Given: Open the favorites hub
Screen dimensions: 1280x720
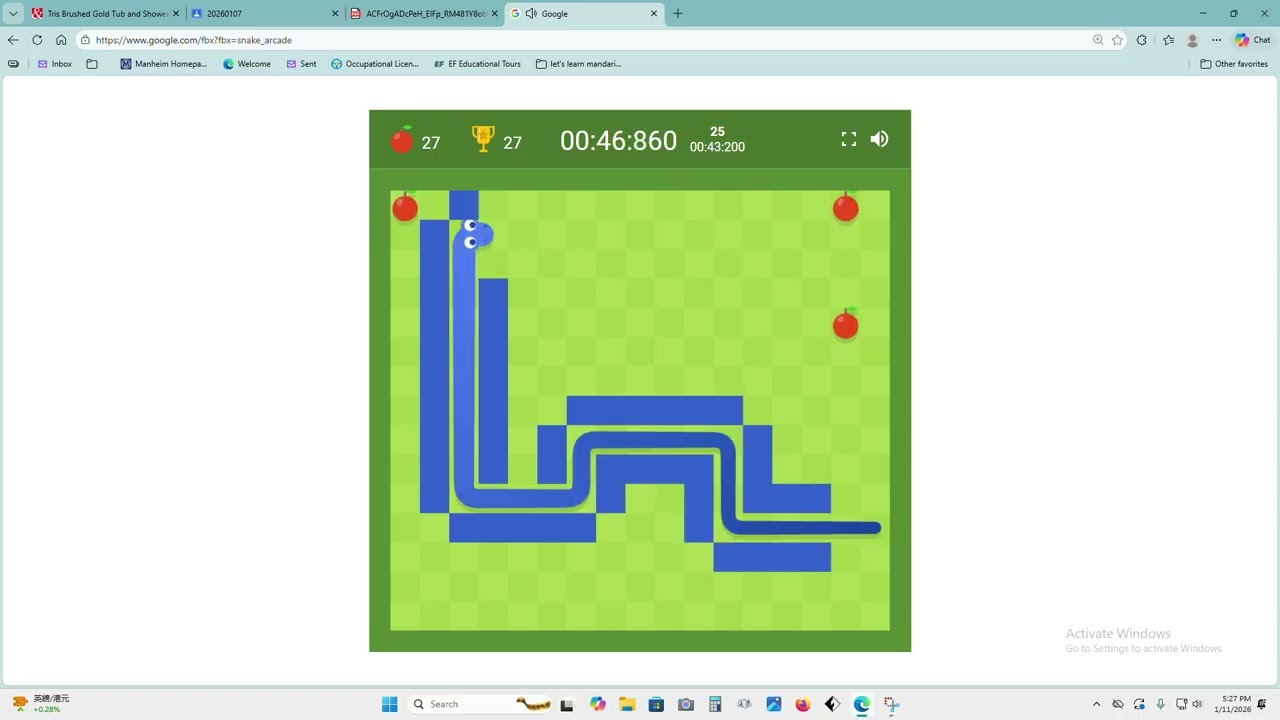Looking at the screenshot, I should [x=1168, y=40].
